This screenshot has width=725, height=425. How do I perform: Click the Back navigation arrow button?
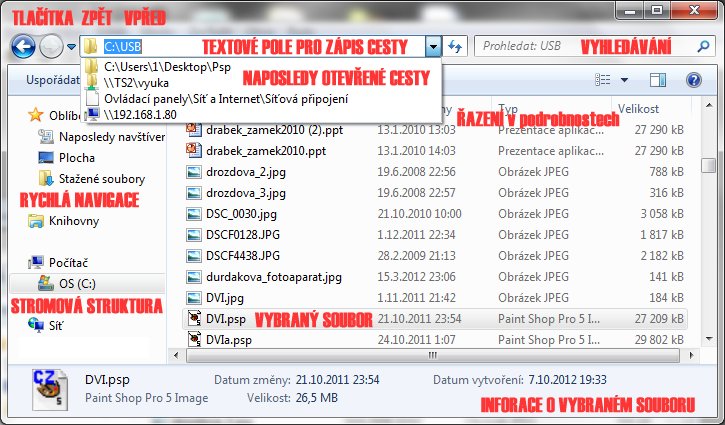tap(21, 46)
